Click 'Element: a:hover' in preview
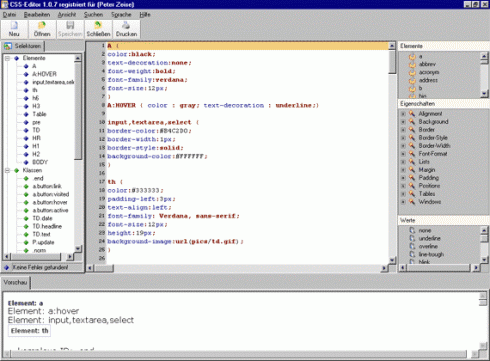This screenshot has width=490, height=361. click(x=43, y=311)
